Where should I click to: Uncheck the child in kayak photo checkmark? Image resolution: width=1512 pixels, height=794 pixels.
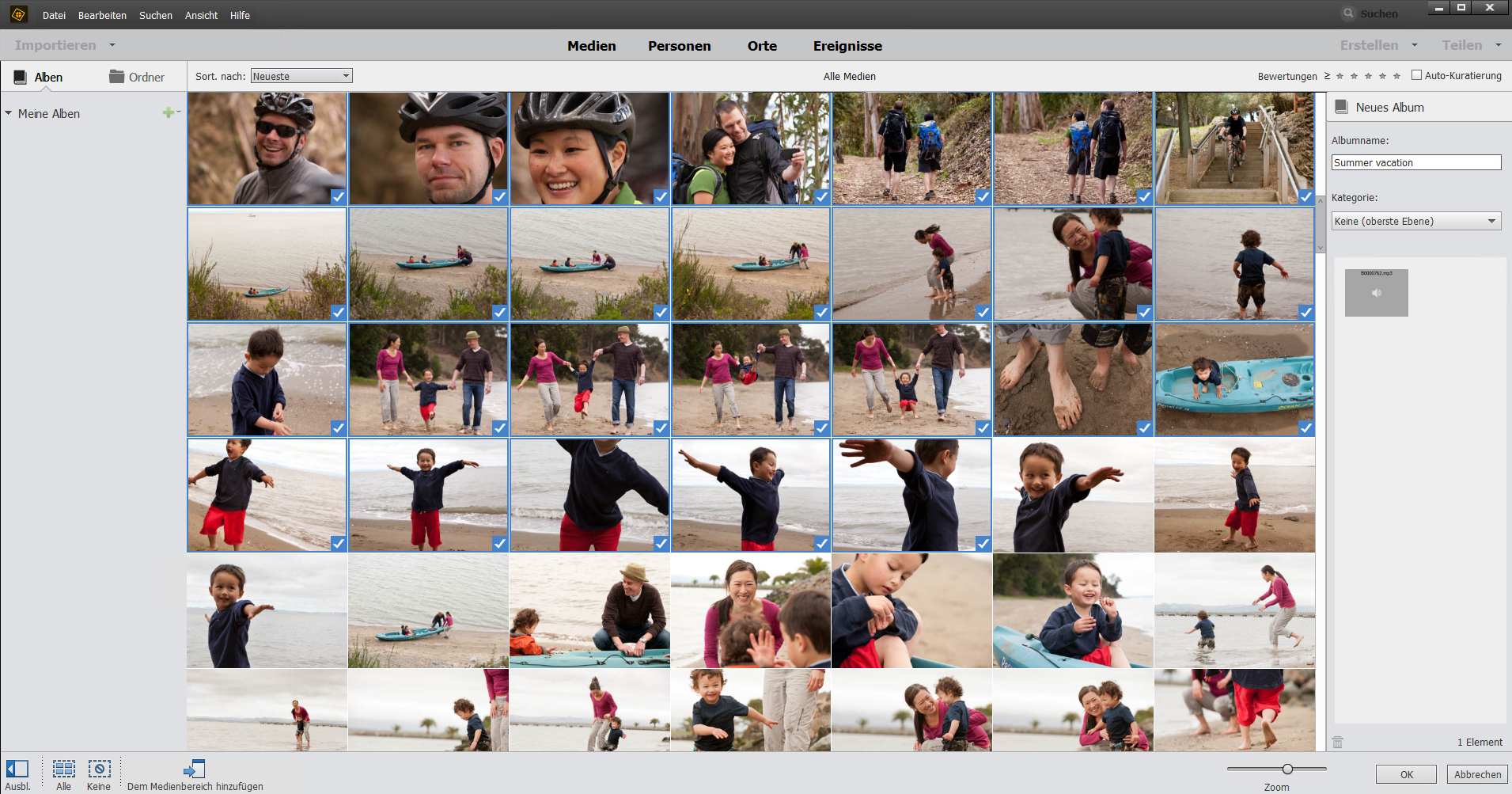(1306, 428)
